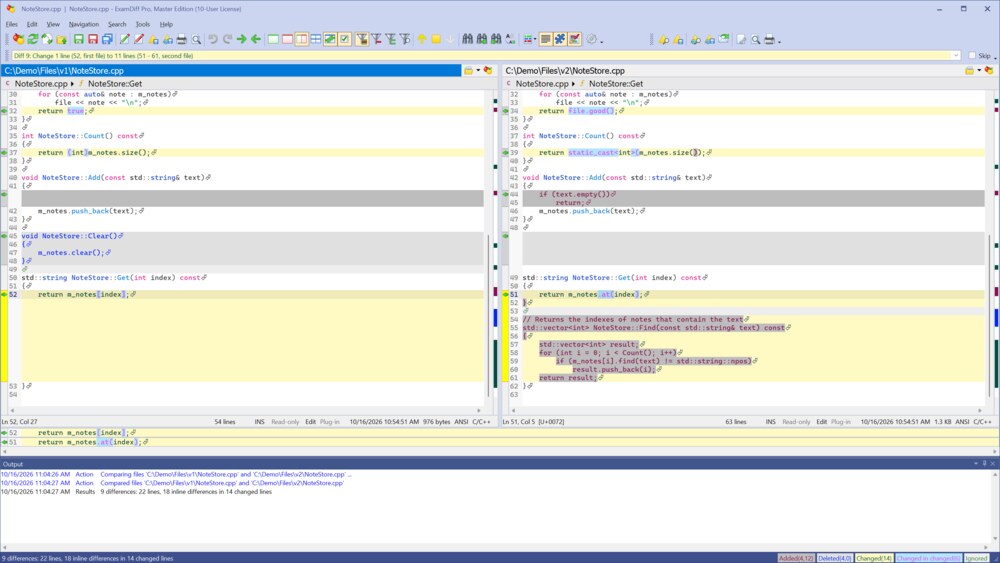Click the Results line in Output panel
The width and height of the screenshot is (1000, 563).
click(x=136, y=492)
